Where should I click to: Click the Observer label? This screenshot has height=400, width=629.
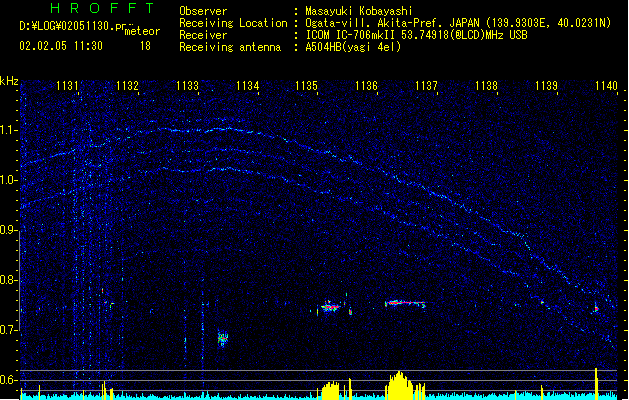[203, 11]
